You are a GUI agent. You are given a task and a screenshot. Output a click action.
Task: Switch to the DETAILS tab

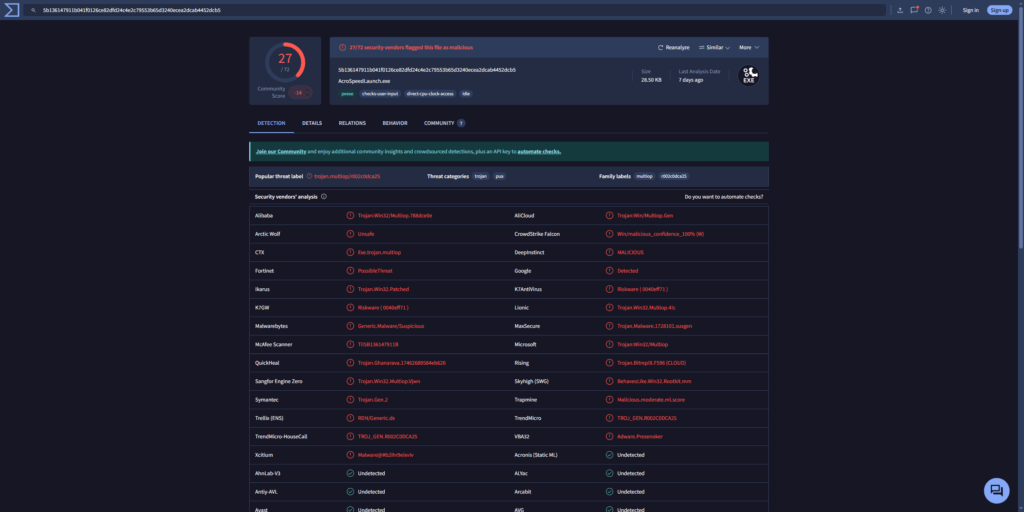[312, 123]
